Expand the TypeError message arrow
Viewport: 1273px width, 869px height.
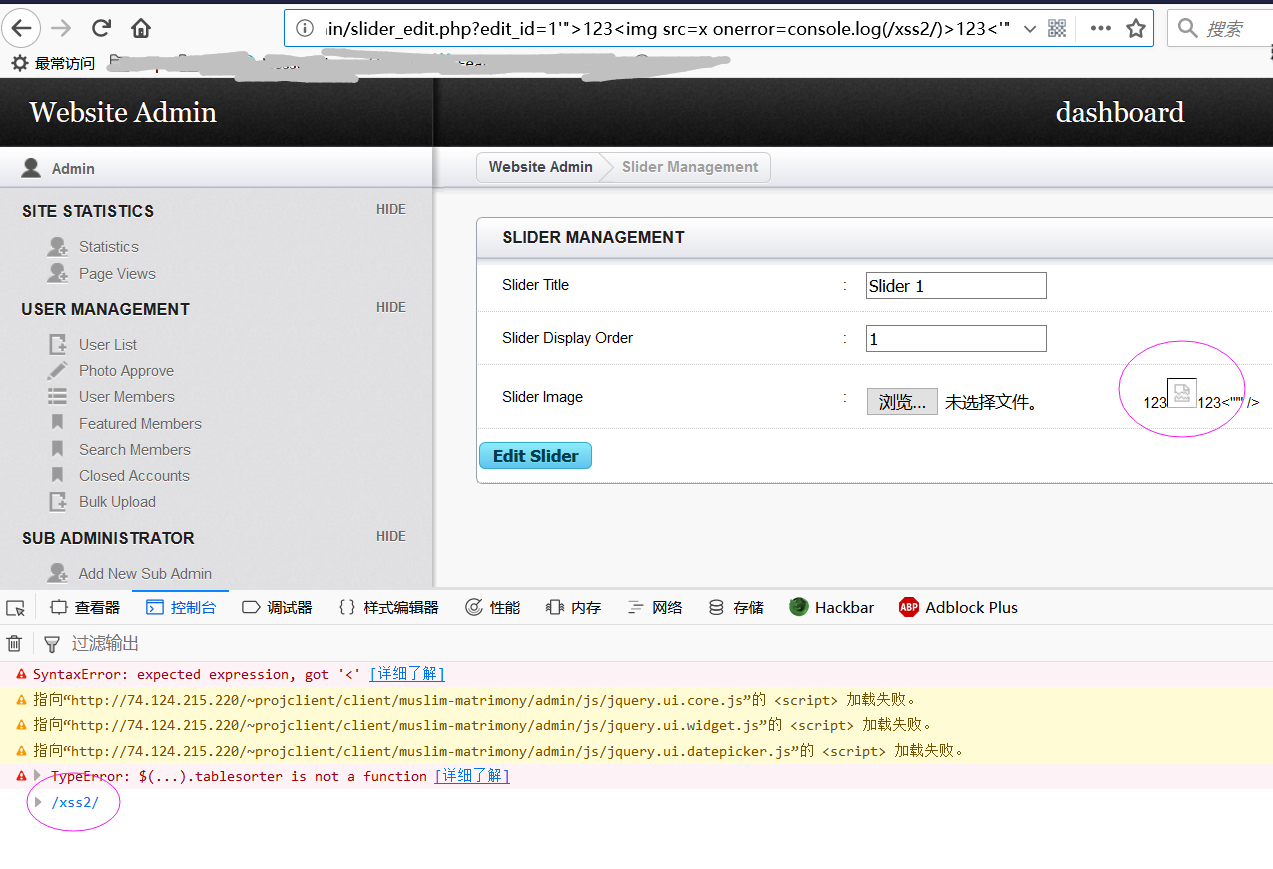click(x=38, y=775)
